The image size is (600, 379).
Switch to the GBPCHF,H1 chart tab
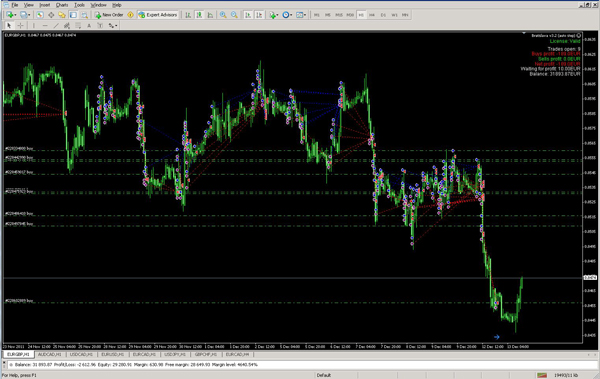pyautogui.click(x=206, y=354)
